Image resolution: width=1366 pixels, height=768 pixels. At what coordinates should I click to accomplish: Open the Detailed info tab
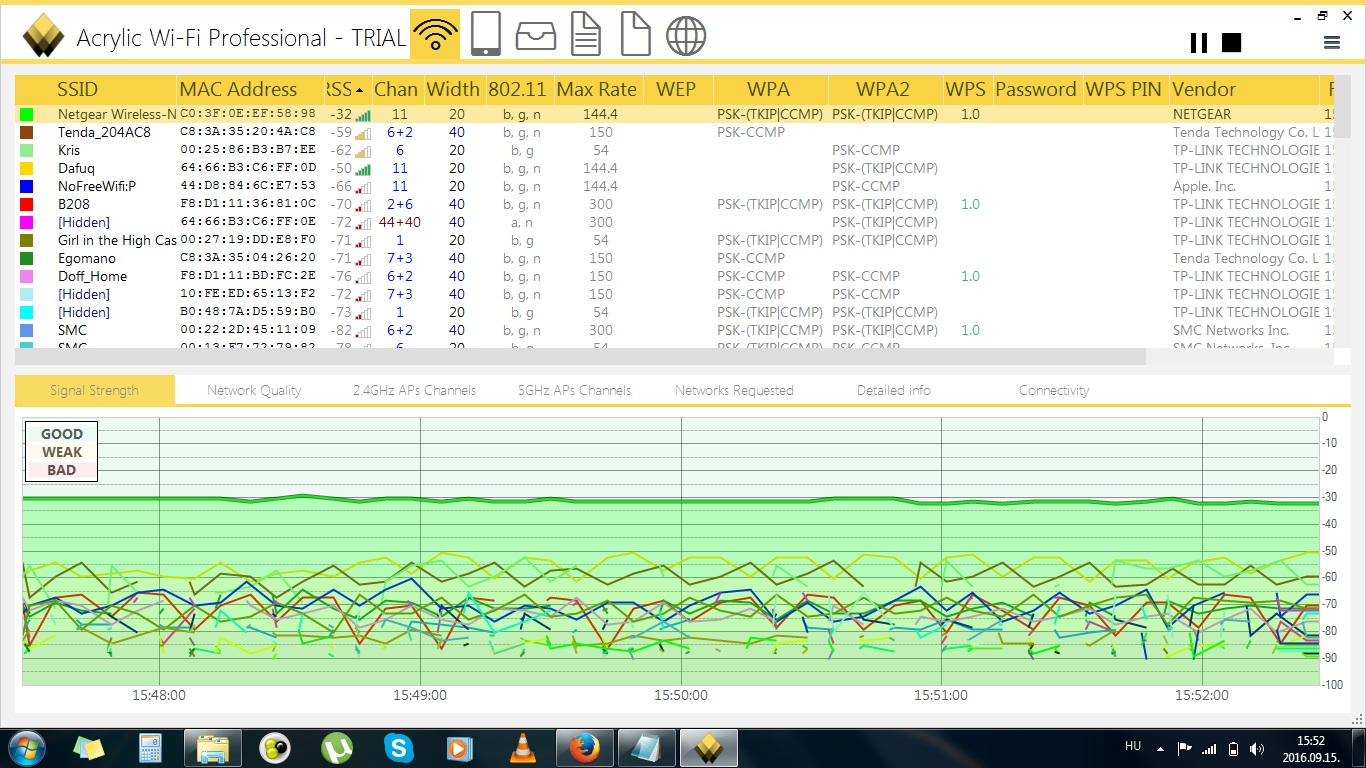893,390
